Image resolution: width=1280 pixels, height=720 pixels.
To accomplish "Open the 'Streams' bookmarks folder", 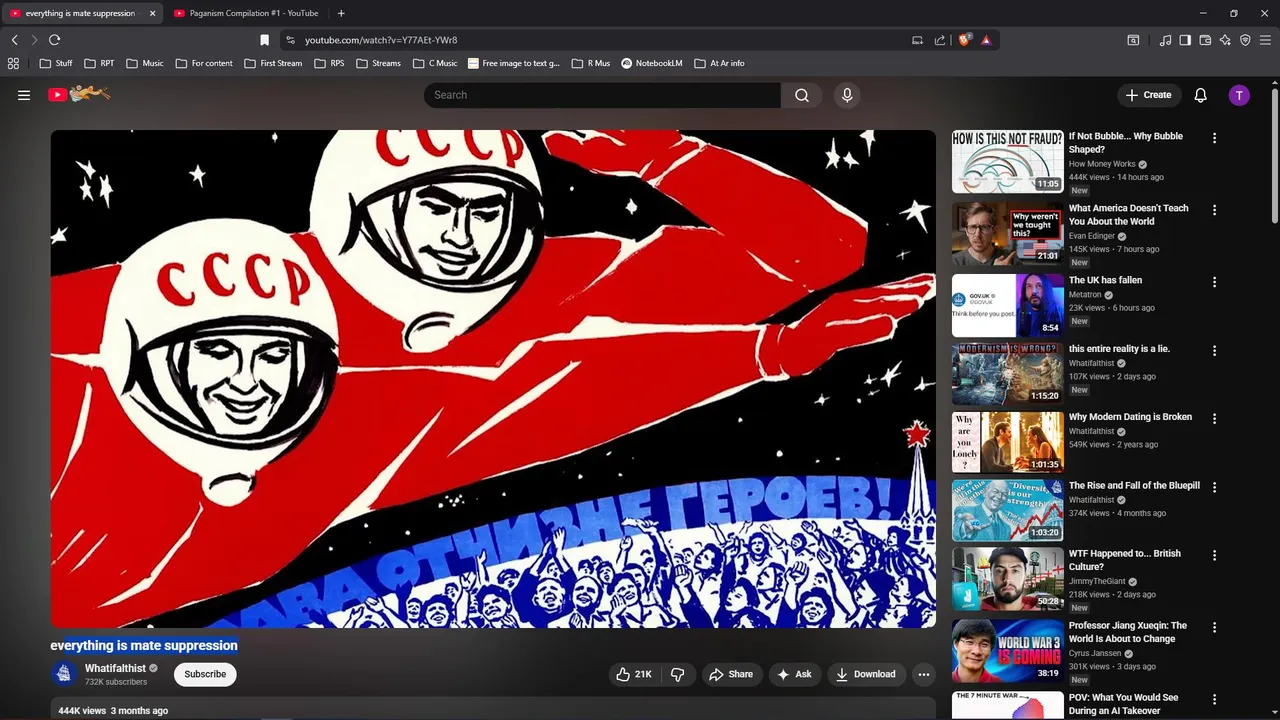I will (378, 63).
